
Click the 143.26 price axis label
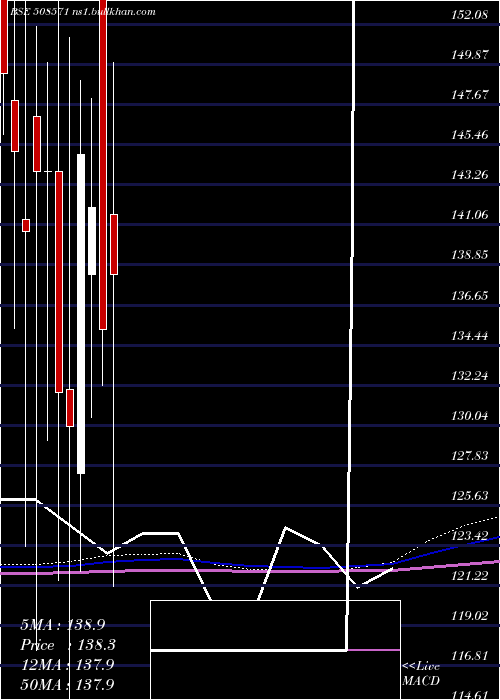click(x=469, y=175)
